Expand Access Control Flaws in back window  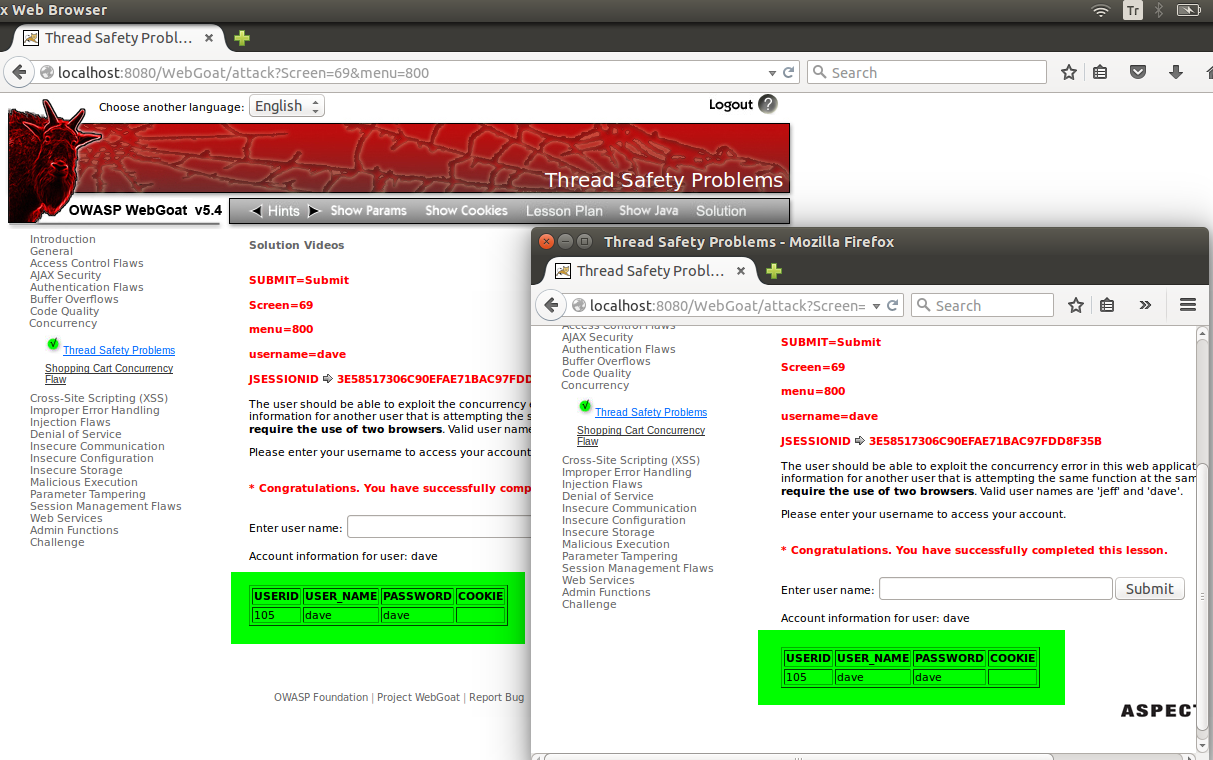[87, 263]
